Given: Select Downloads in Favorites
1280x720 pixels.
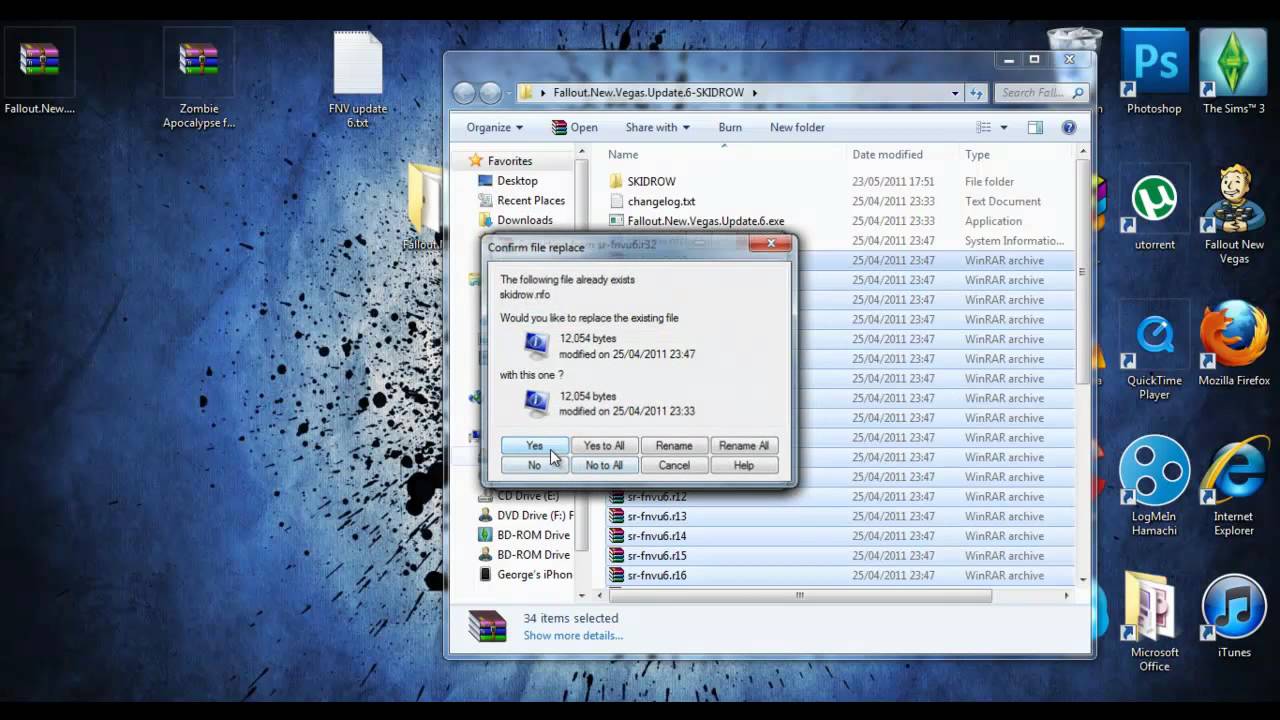Looking at the screenshot, I should tap(524, 220).
